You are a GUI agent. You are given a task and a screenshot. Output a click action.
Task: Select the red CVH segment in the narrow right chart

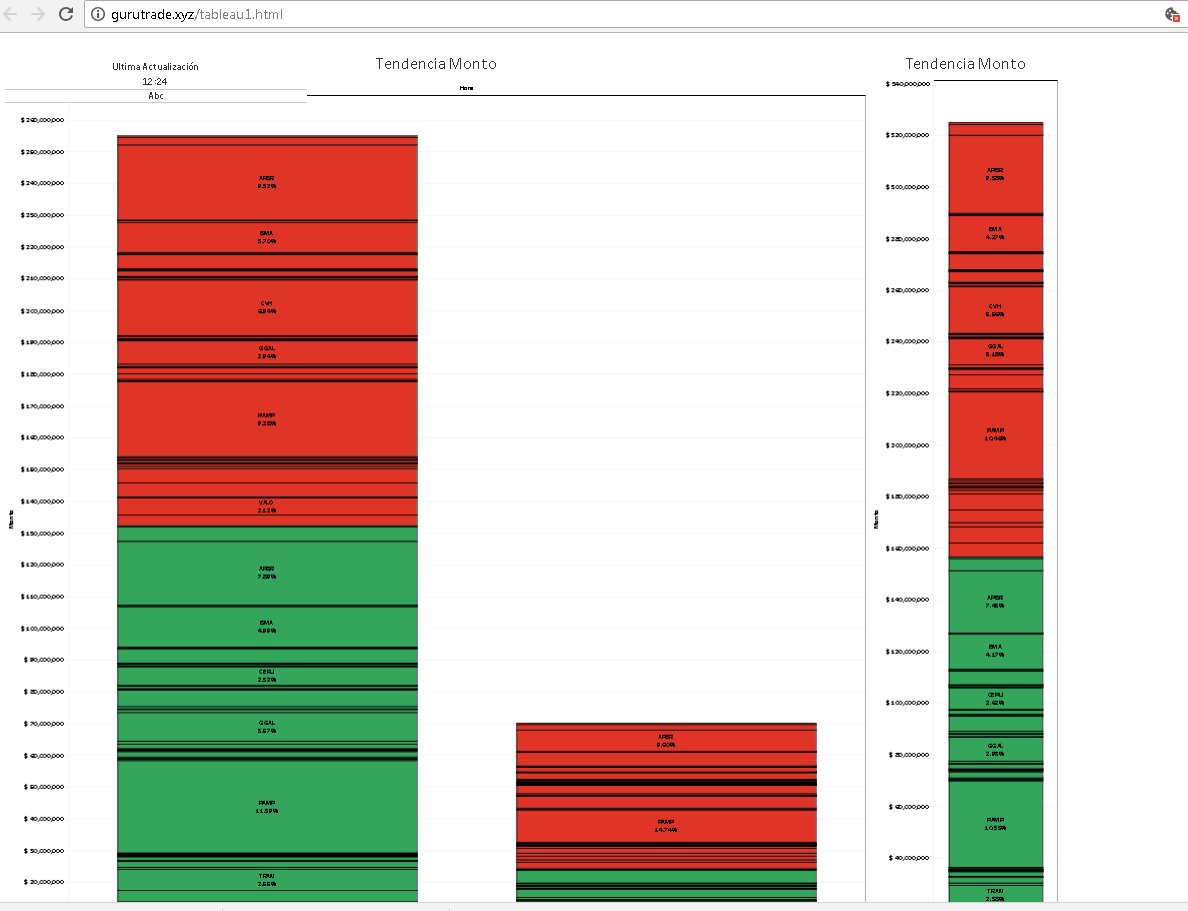pyautogui.click(x=996, y=310)
